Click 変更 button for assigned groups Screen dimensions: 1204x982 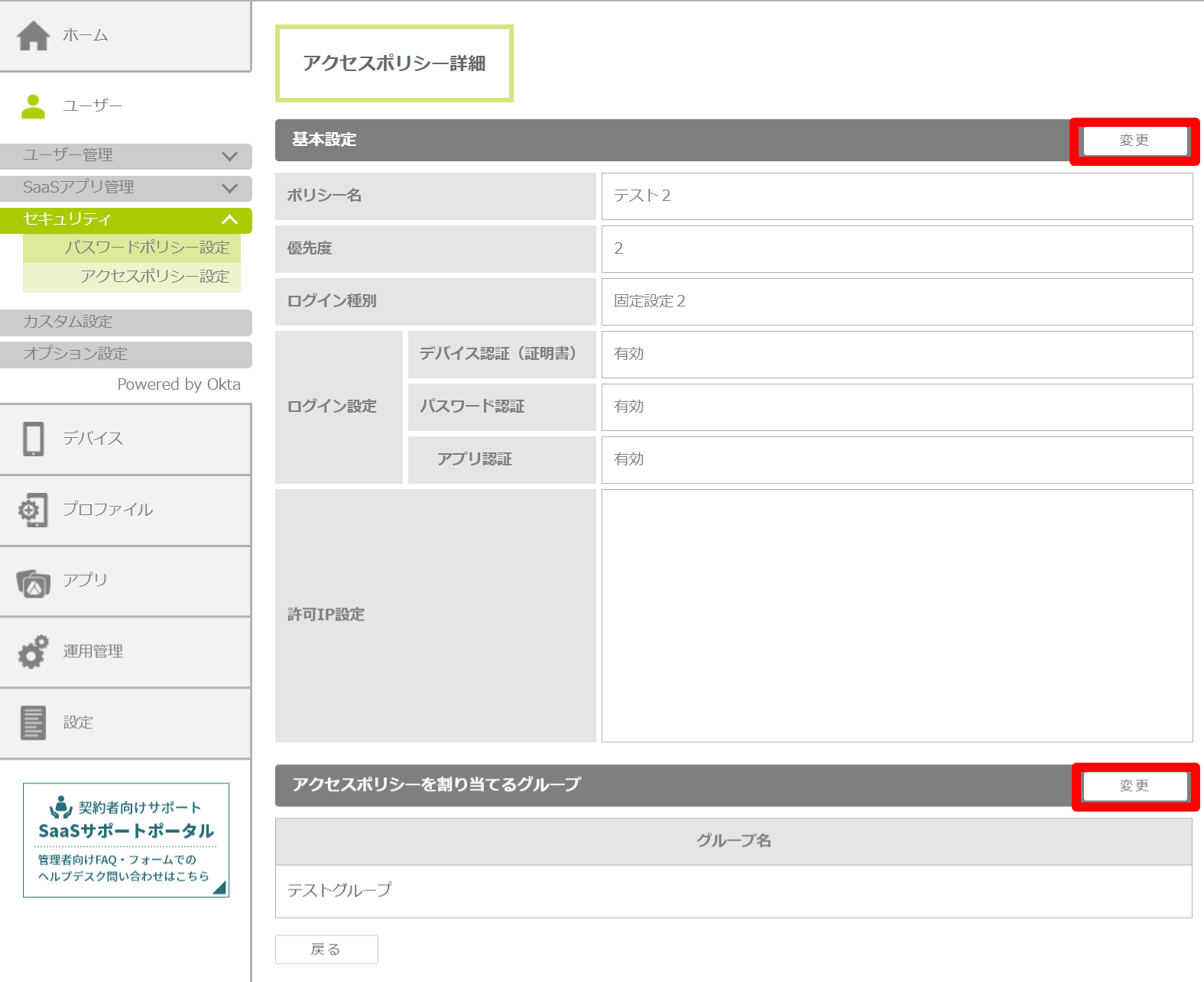[1134, 786]
